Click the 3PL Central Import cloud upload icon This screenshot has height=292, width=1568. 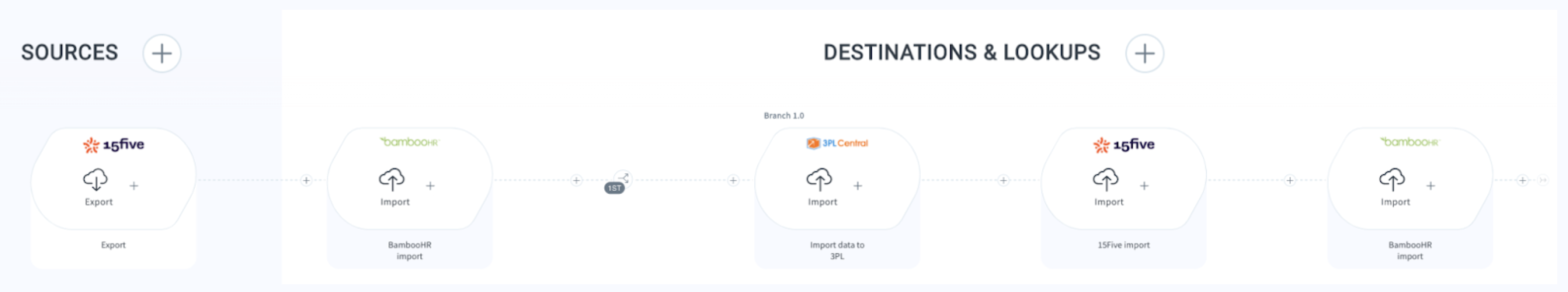tap(820, 180)
